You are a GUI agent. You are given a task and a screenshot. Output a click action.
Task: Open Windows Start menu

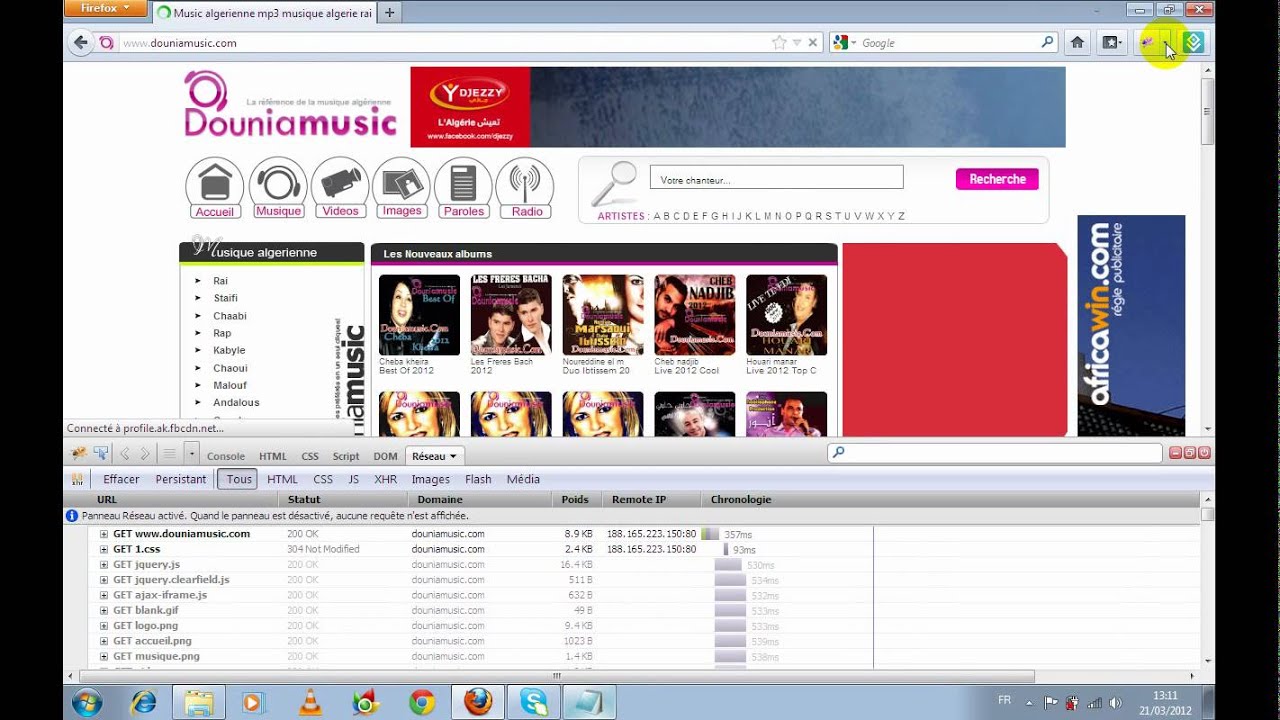point(87,703)
